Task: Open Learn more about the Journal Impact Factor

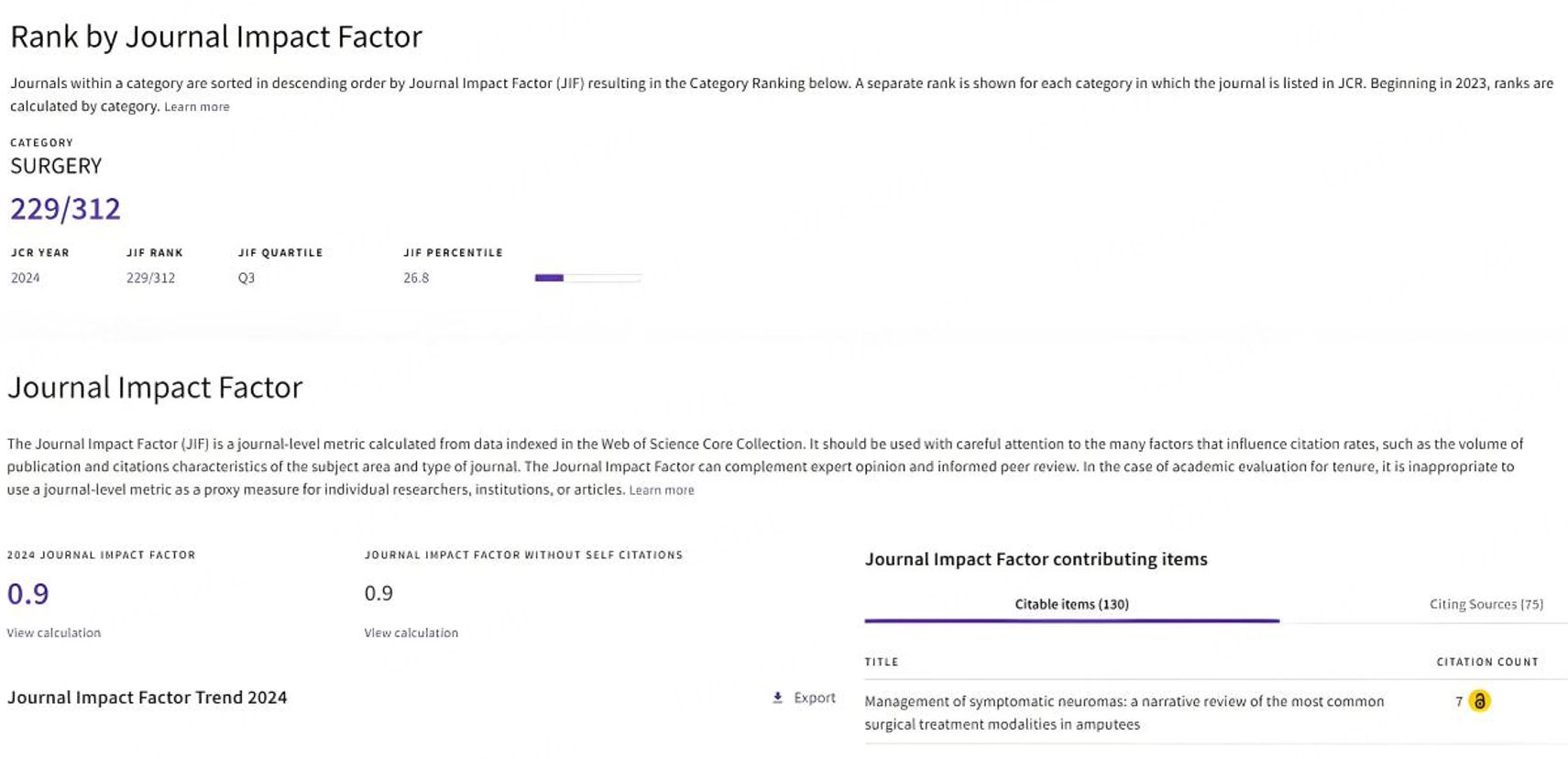Action: [661, 489]
